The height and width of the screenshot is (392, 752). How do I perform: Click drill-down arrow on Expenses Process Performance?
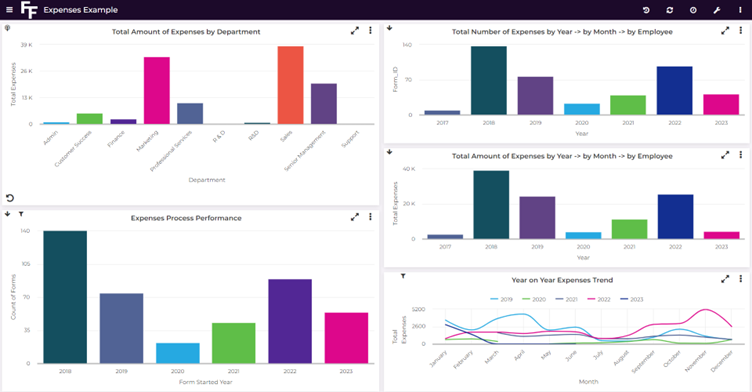tap(7, 214)
